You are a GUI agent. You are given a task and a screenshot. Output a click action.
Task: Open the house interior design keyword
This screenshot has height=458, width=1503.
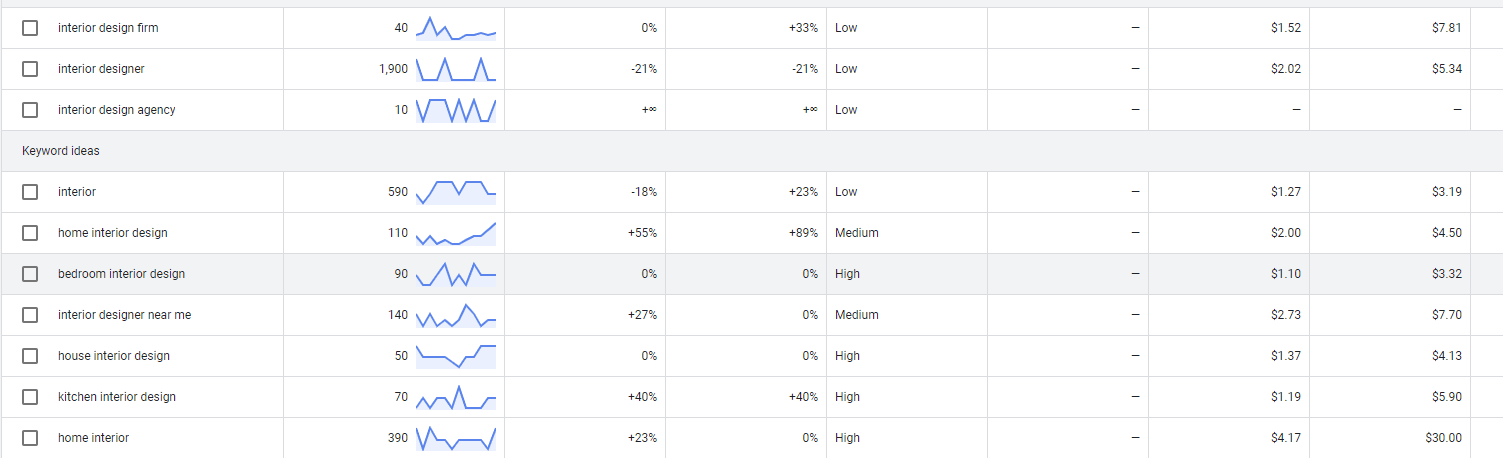(114, 356)
